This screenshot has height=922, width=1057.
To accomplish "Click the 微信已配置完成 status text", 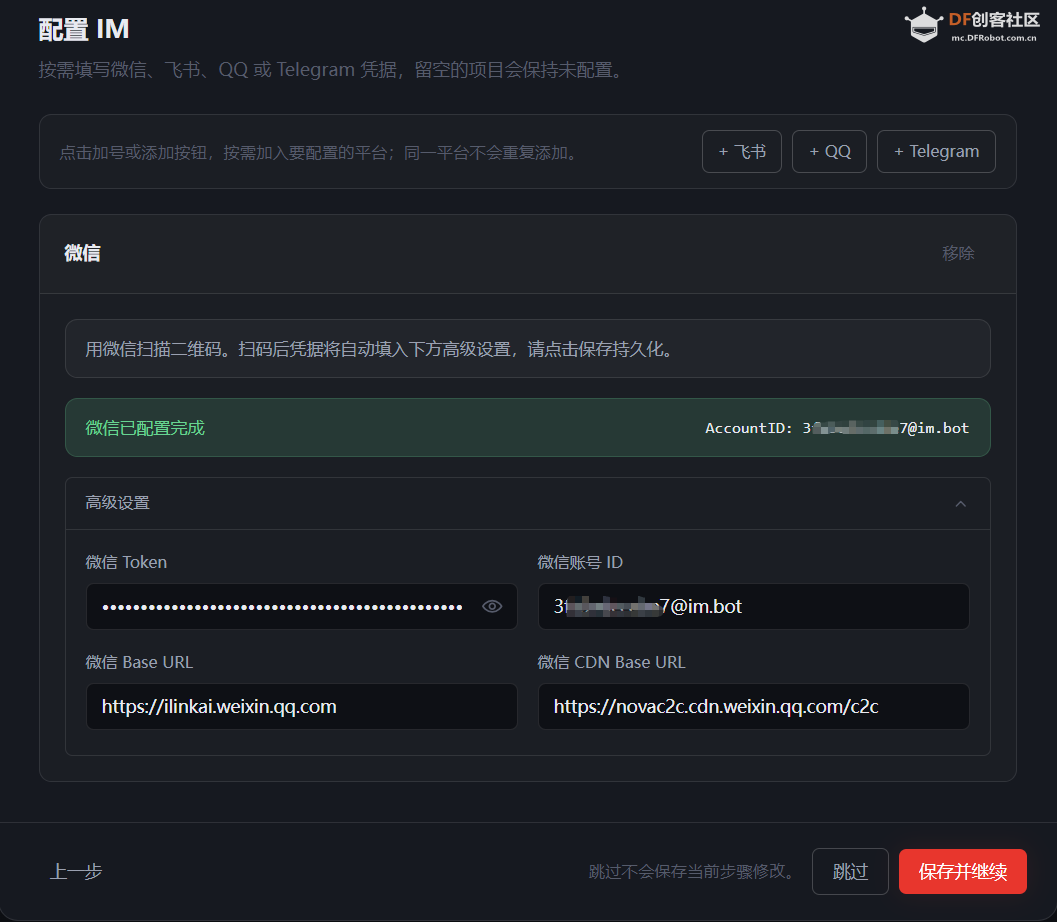I will (x=145, y=428).
